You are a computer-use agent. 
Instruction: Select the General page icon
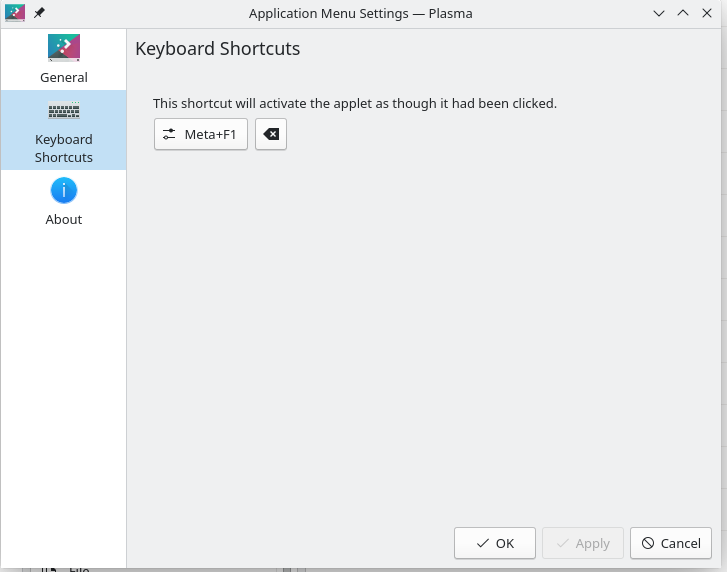click(63, 47)
